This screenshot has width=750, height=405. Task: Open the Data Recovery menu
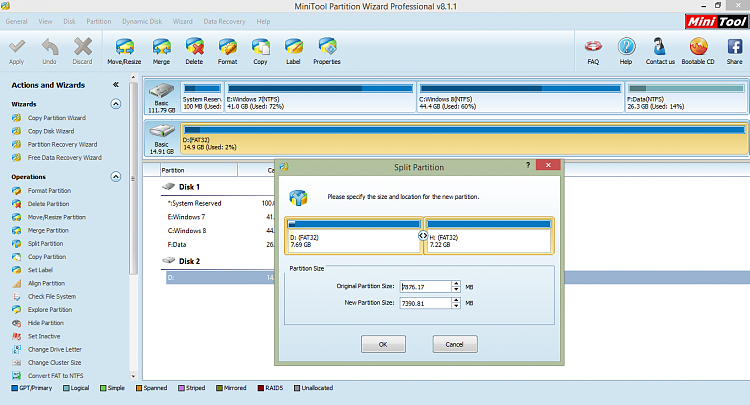click(224, 22)
